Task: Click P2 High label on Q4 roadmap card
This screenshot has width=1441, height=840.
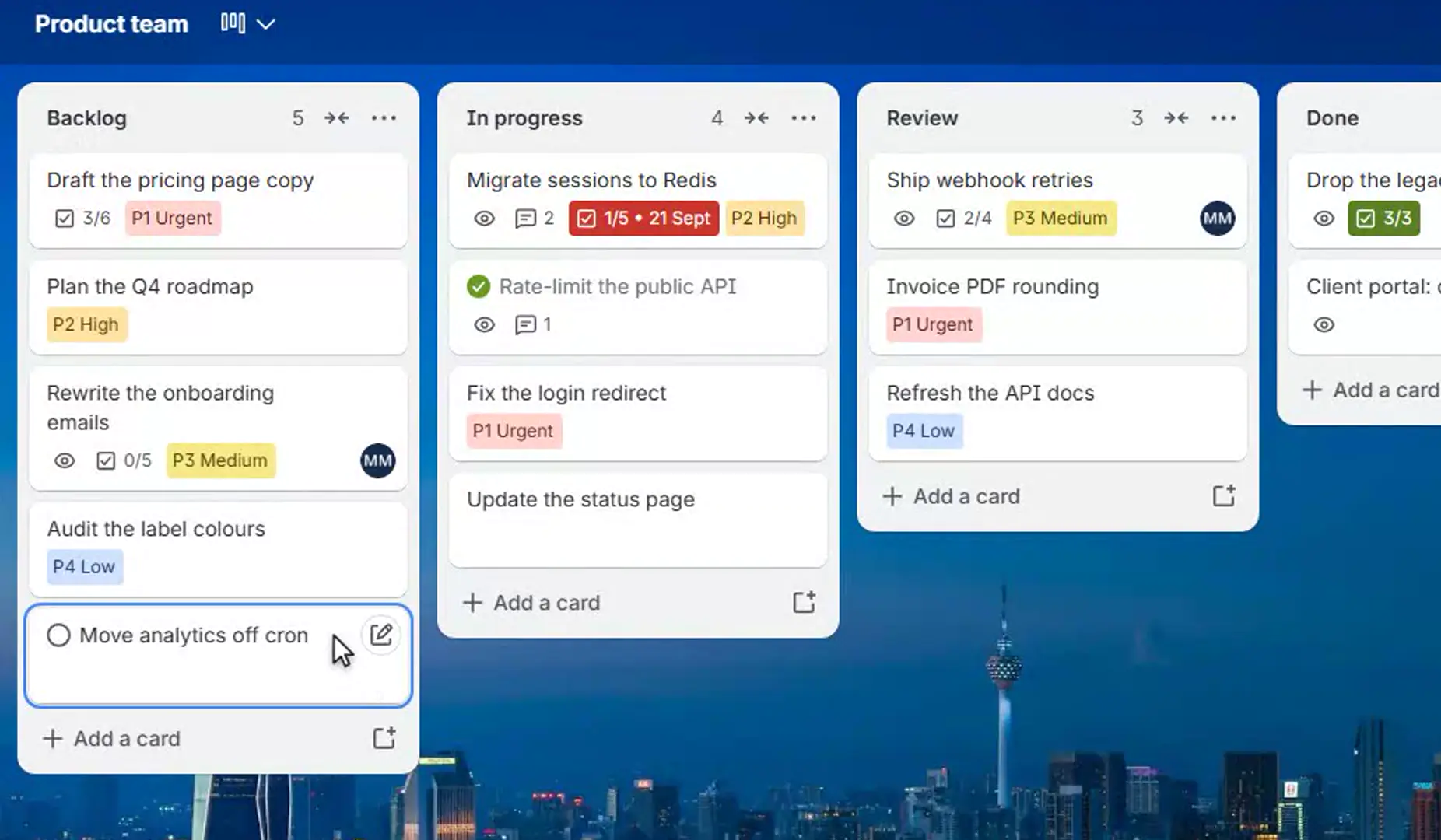Action: tap(86, 325)
